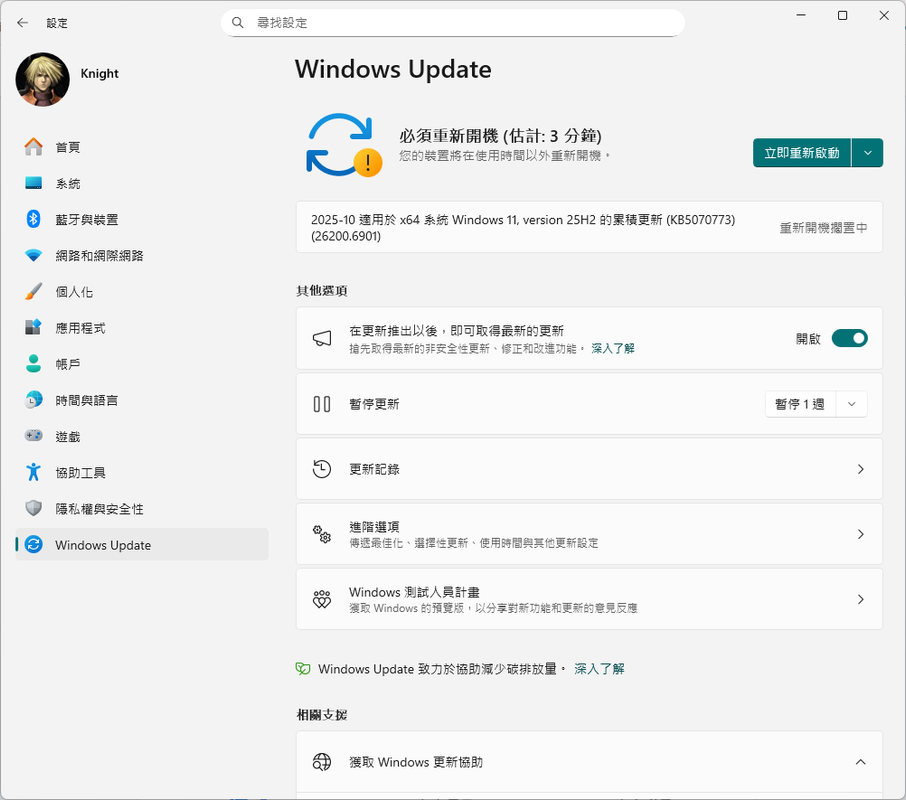Screen dimensions: 906x800
Task: Click the game controller icon for 遊戲
Action: pyautogui.click(x=34, y=436)
